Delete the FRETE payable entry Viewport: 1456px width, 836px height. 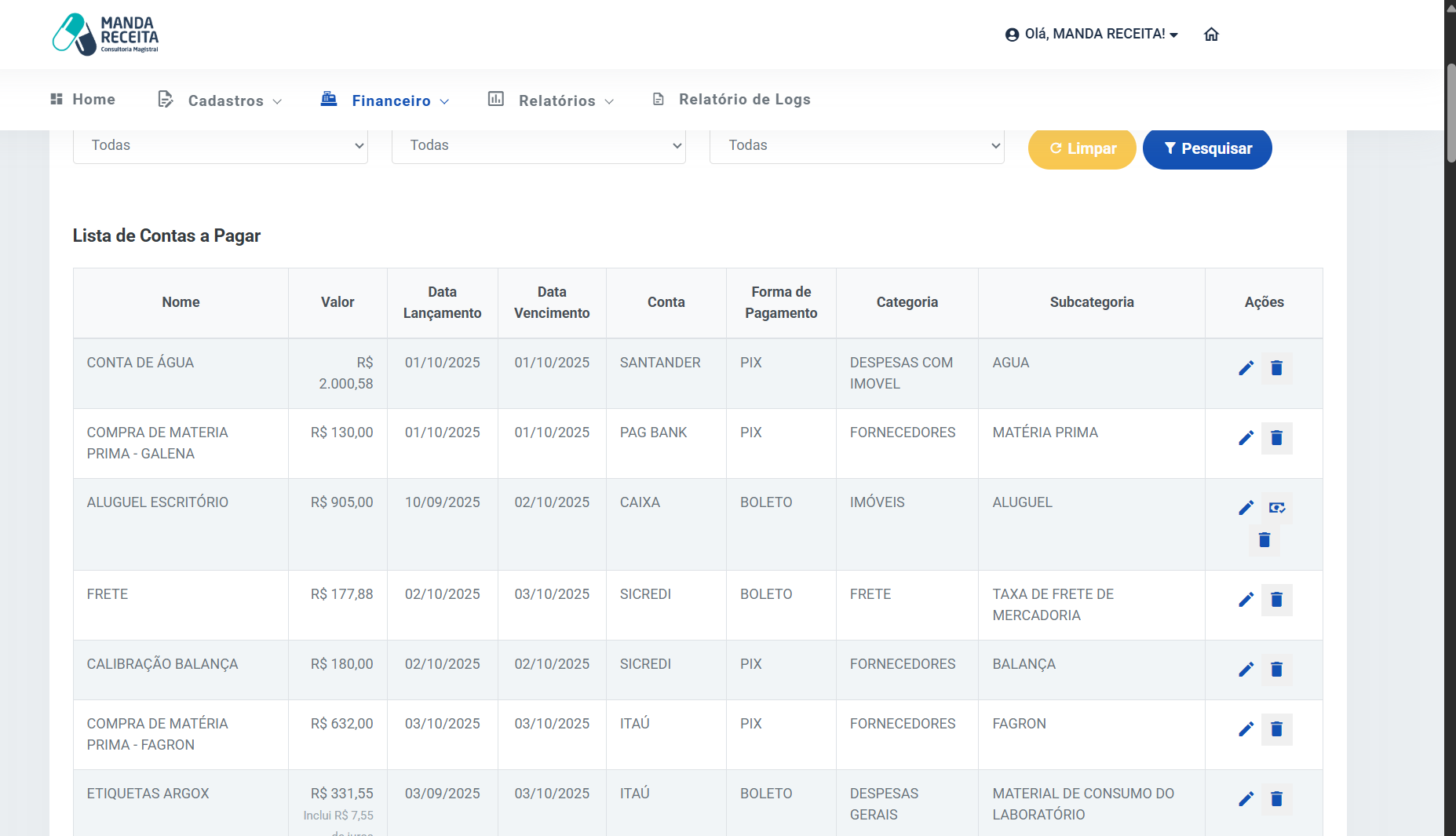1276,600
